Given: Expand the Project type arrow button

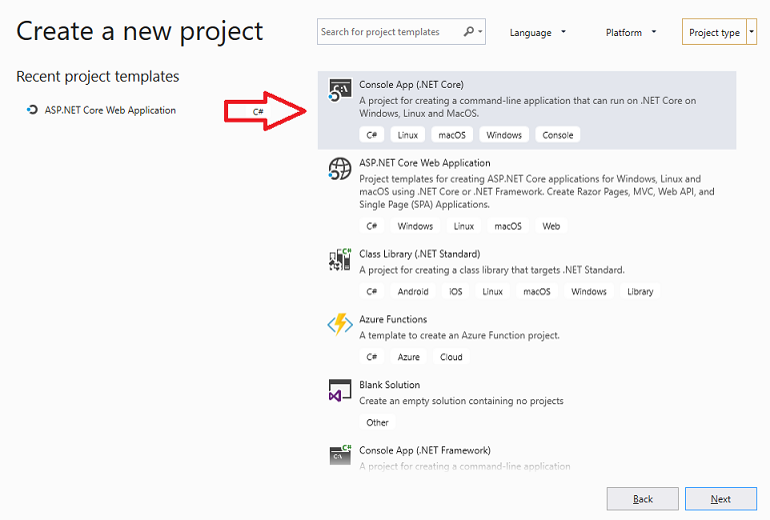Looking at the screenshot, I should (751, 32).
